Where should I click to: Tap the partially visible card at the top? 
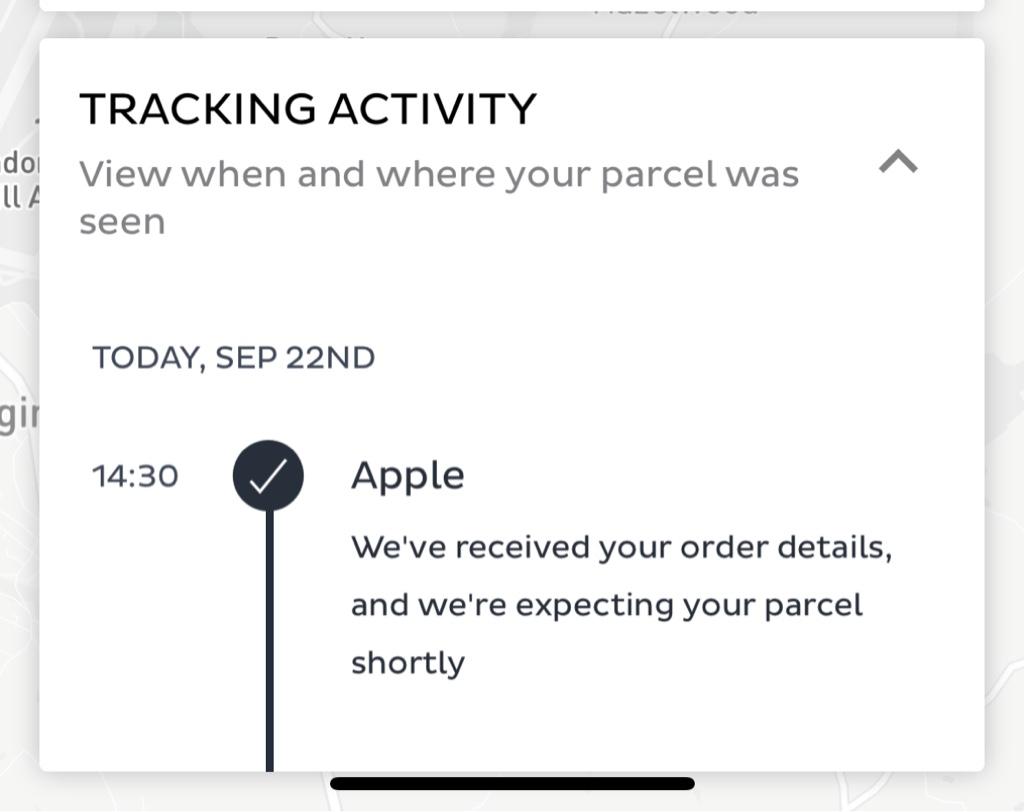click(x=512, y=5)
